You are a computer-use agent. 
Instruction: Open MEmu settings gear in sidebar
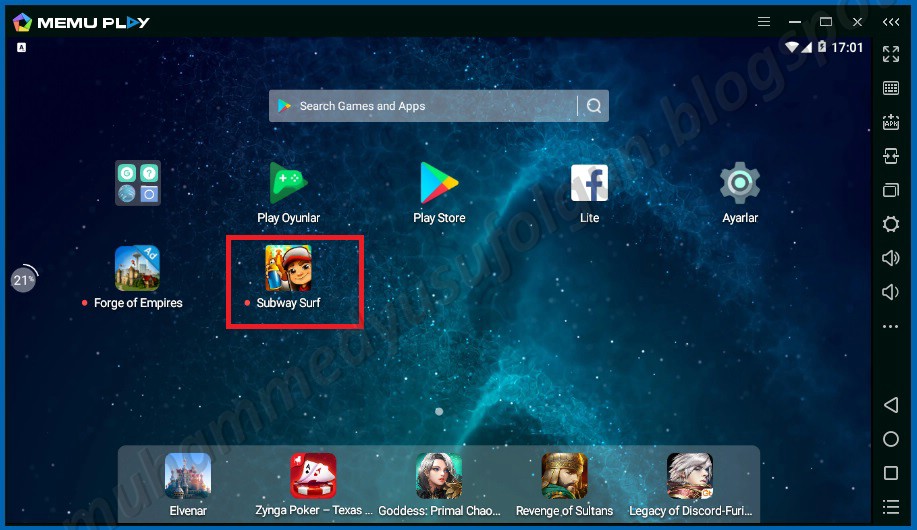[891, 224]
